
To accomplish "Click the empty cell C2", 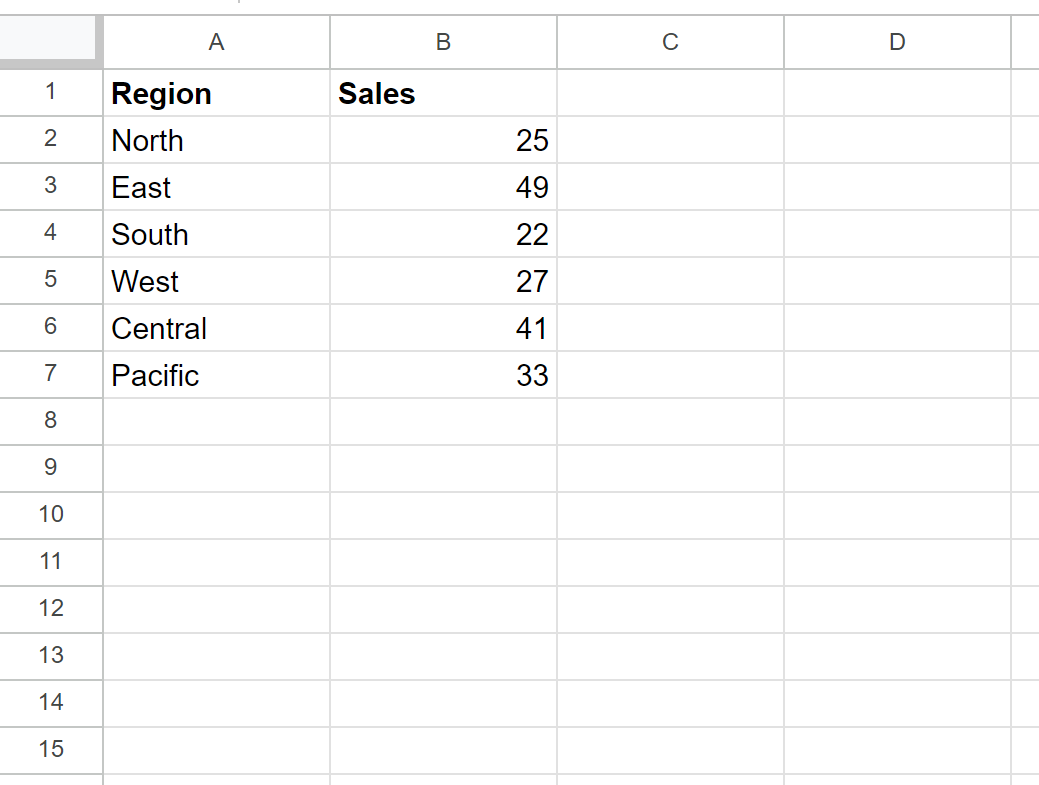I will point(670,140).
